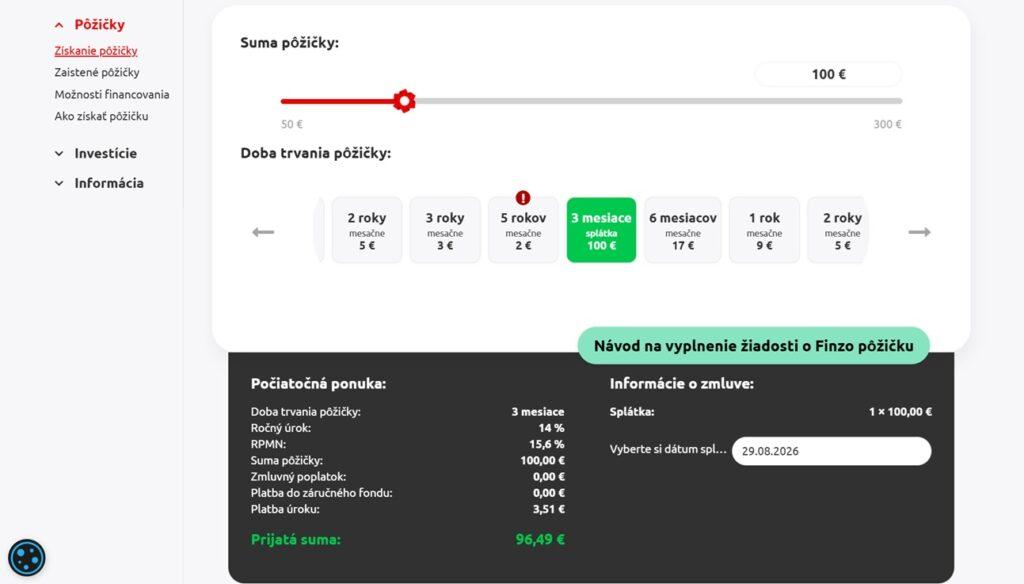Select the green 3 mesiace card

[x=601, y=230]
